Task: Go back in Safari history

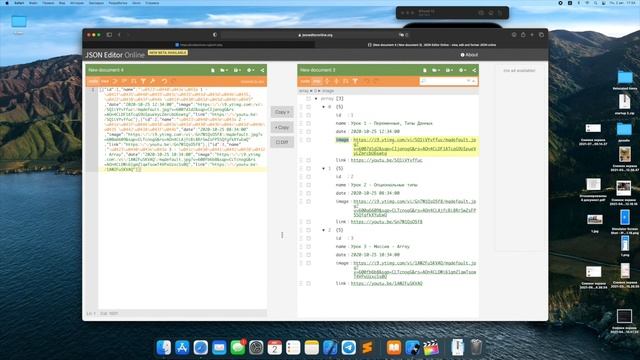Action: [x=119, y=35]
